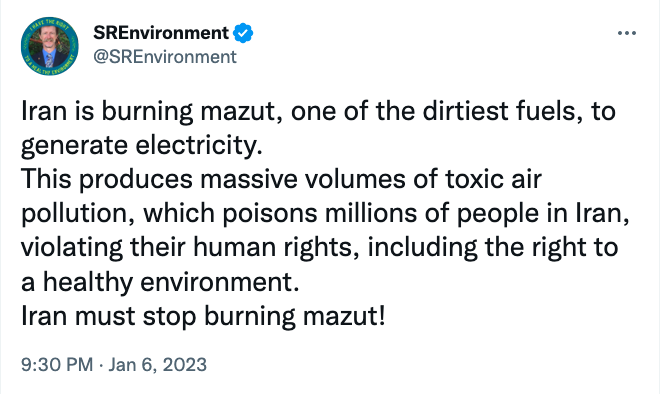Viewport: 664px width, 394px height.
Task: Click the line beginning 'violating their human rights'
Action: pos(320,248)
